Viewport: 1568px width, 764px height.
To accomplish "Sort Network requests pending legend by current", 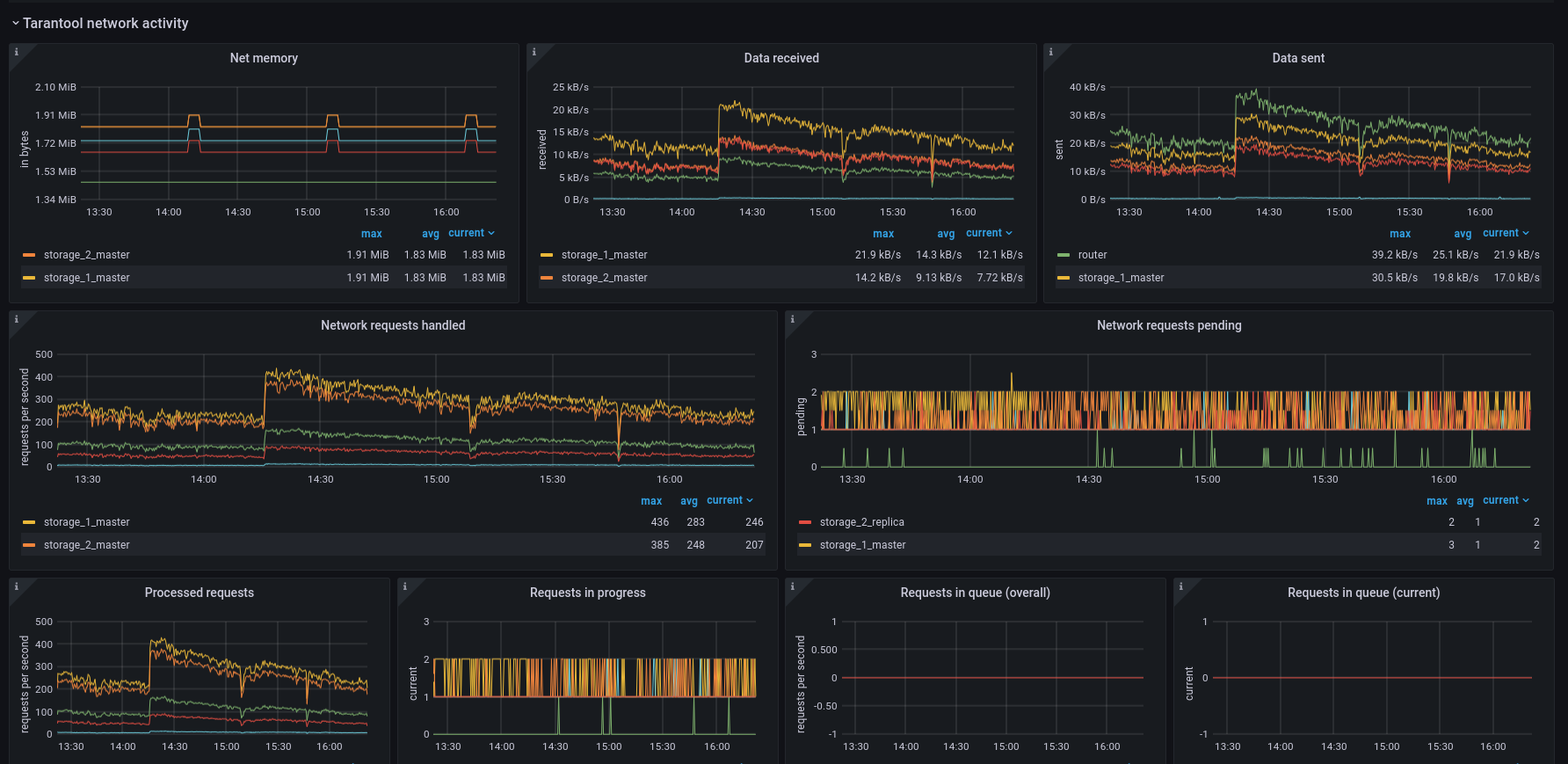I will tap(1506, 500).
